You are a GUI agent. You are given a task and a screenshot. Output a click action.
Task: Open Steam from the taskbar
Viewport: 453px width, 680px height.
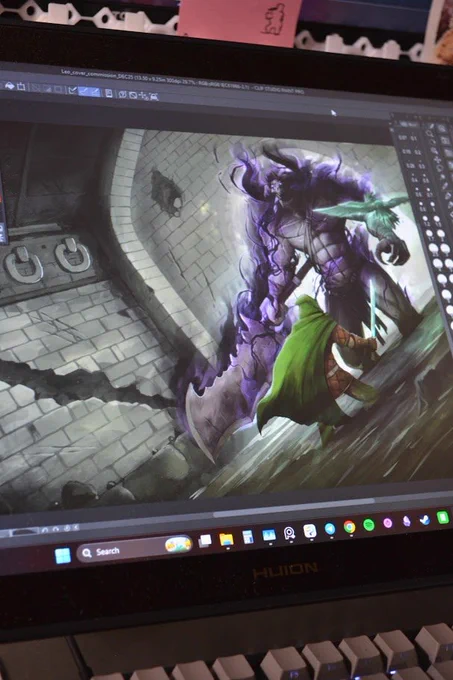click(425, 519)
